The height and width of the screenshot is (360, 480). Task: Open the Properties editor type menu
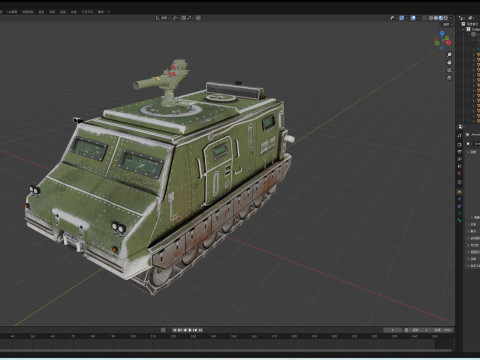[x=461, y=127]
